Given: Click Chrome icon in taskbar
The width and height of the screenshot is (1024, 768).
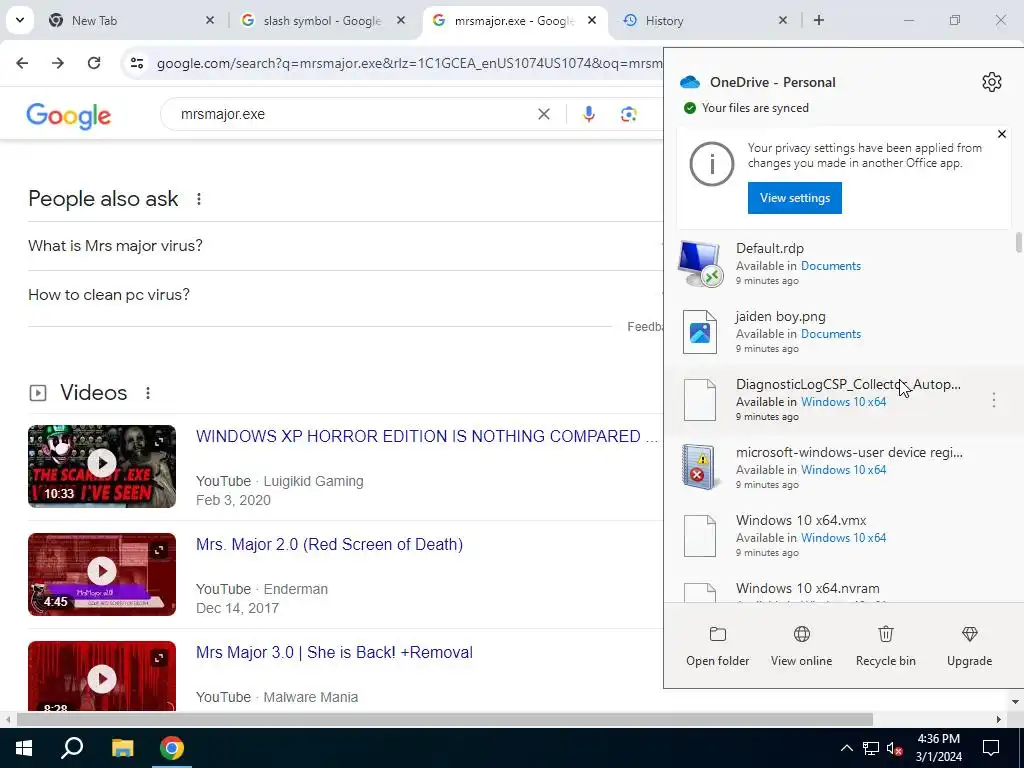Looking at the screenshot, I should pos(172,748).
